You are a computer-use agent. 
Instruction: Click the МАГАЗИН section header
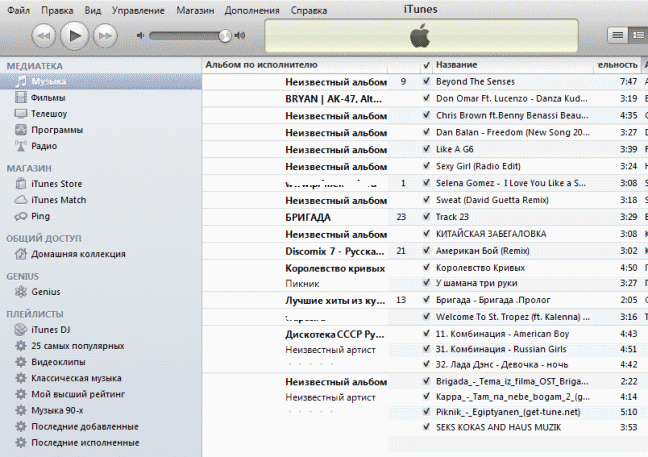29,168
